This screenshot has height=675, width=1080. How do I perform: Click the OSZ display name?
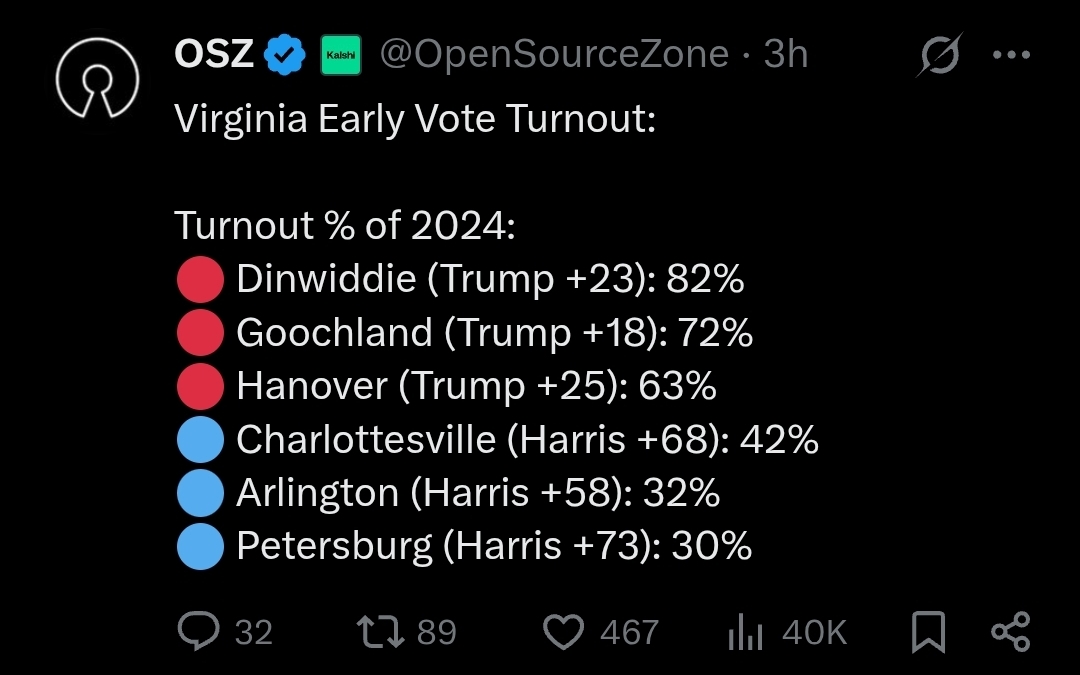pyautogui.click(x=214, y=54)
